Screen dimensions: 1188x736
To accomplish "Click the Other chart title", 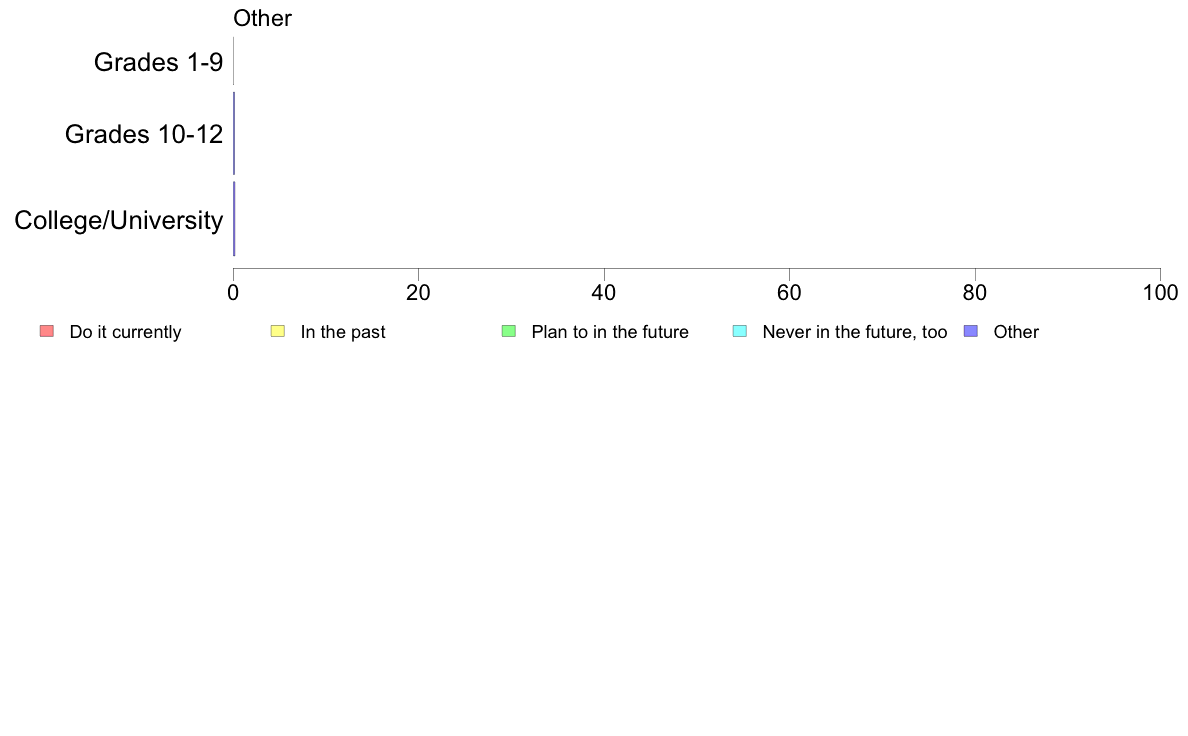I will pos(262,18).
